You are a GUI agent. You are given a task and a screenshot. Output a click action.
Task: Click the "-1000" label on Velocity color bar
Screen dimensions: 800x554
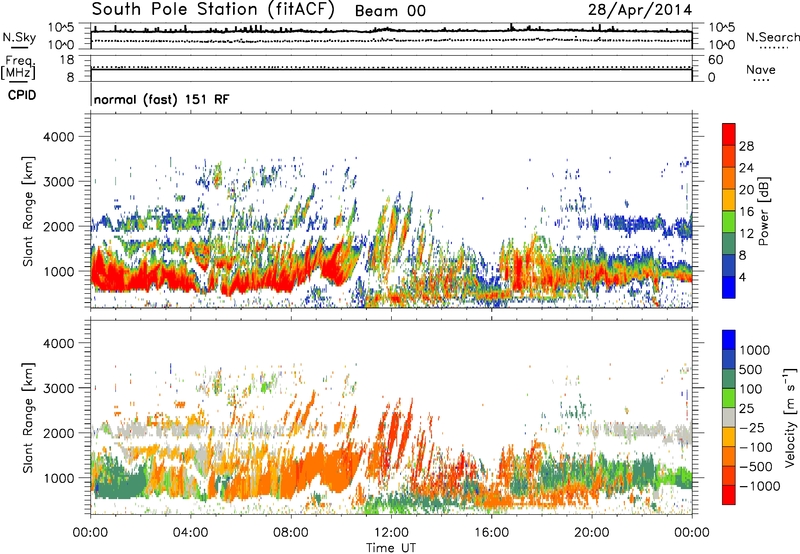760,486
